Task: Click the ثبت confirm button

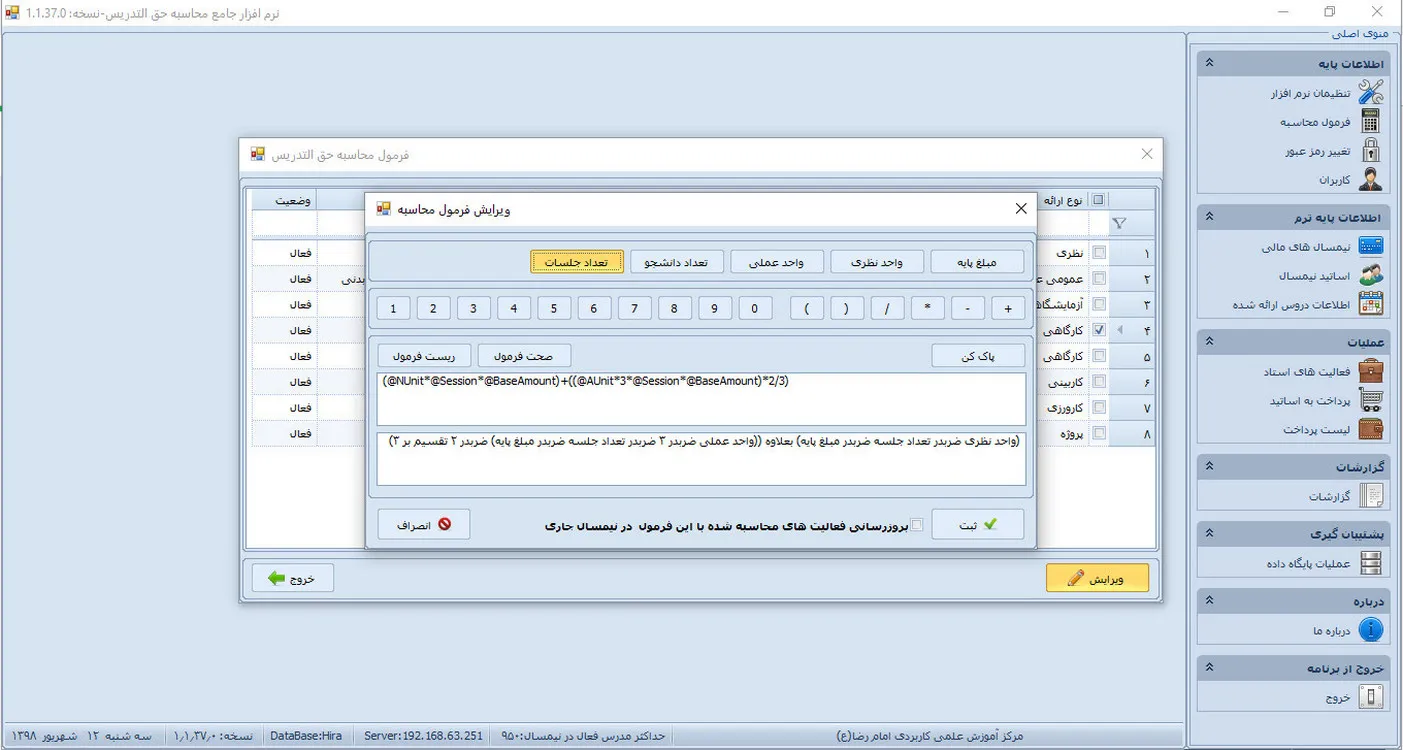Action: click(977, 524)
